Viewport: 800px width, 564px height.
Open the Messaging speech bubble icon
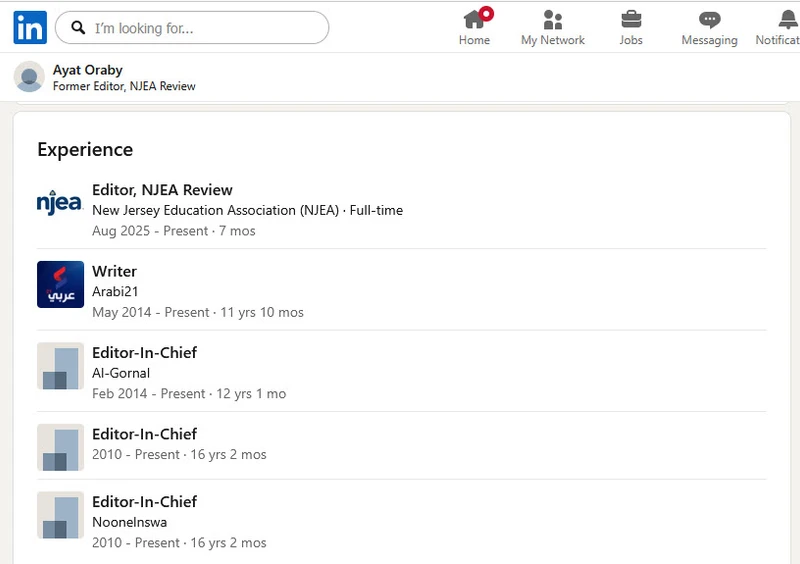(709, 20)
